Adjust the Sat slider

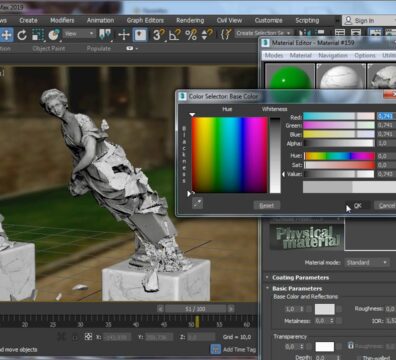coord(339,165)
